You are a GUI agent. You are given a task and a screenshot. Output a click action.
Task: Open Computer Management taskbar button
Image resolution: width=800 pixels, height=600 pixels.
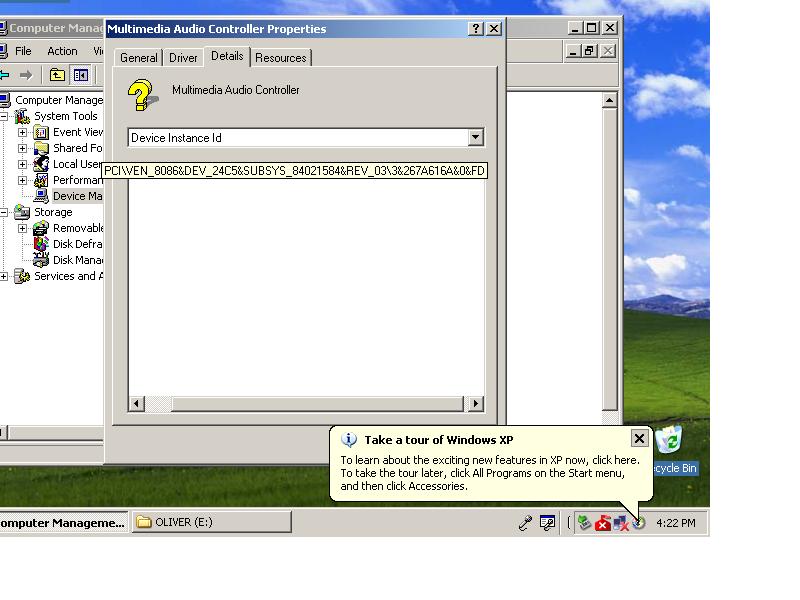[x=63, y=523]
